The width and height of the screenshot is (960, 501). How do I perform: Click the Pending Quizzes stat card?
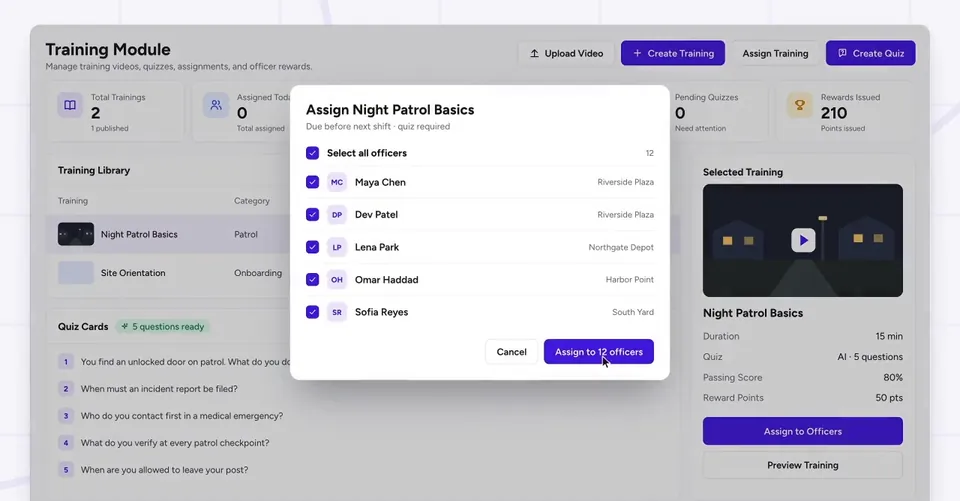point(718,112)
